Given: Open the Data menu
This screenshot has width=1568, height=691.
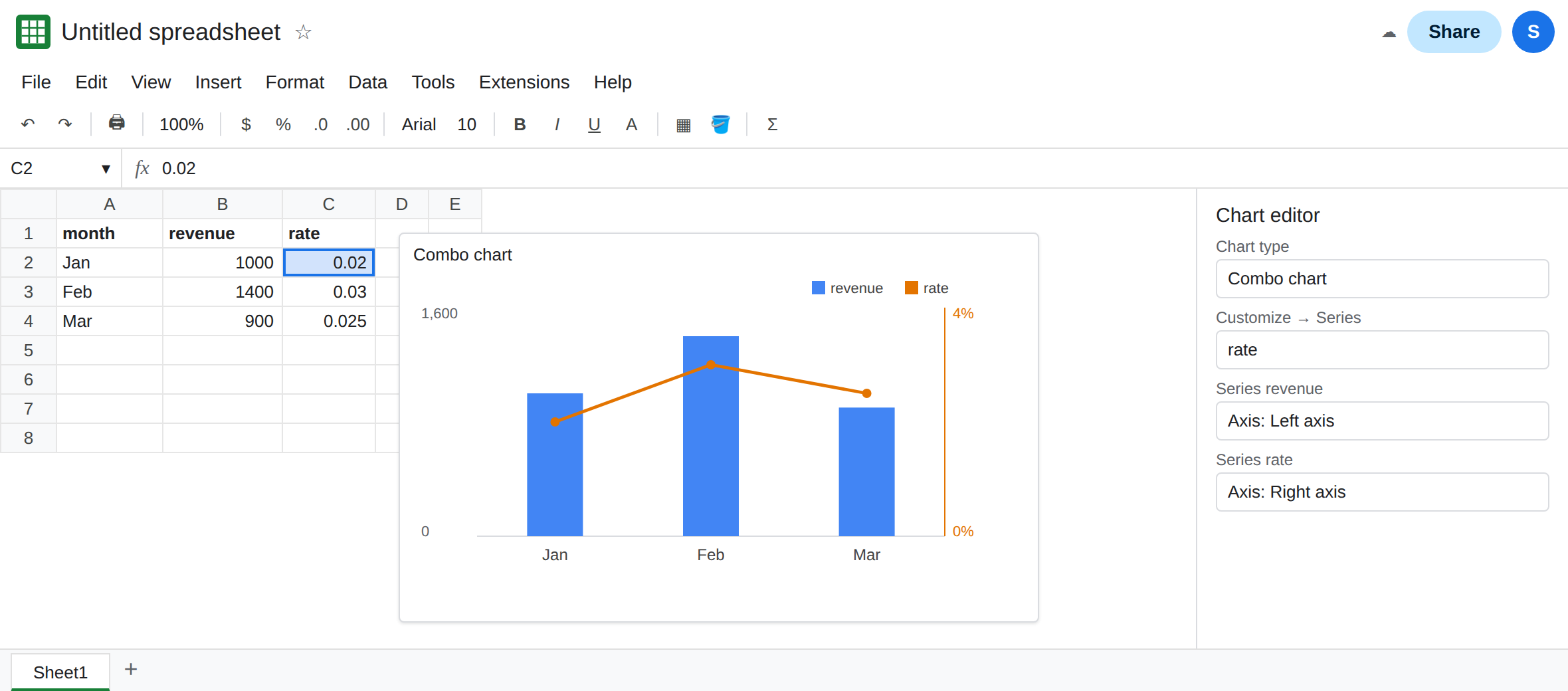Looking at the screenshot, I should coord(367,82).
